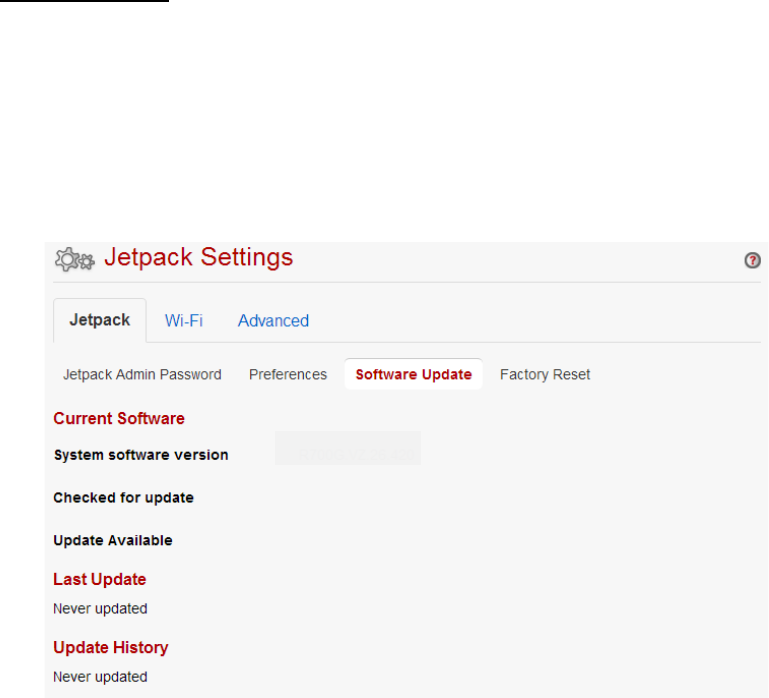Image resolution: width=769 pixels, height=698 pixels.
Task: Click the Last Update heading
Action: click(100, 579)
